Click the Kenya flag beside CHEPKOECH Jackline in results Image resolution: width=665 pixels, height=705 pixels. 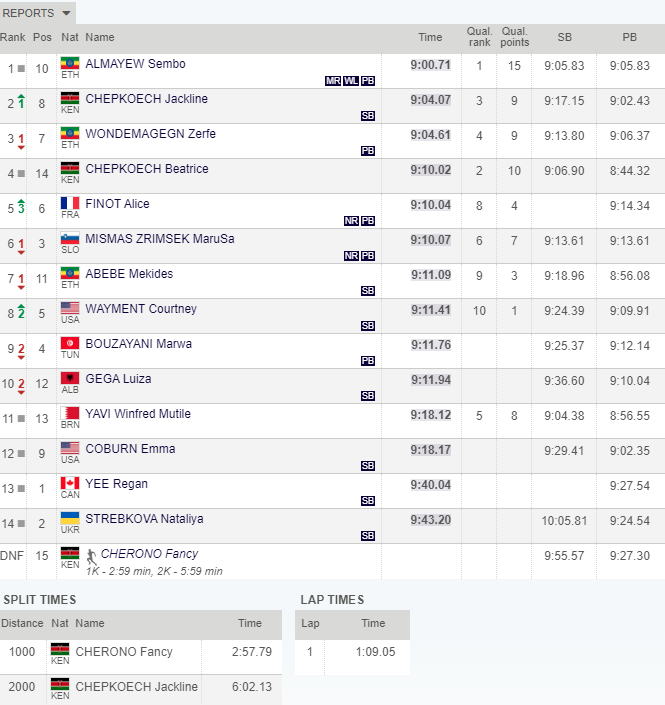tap(70, 98)
